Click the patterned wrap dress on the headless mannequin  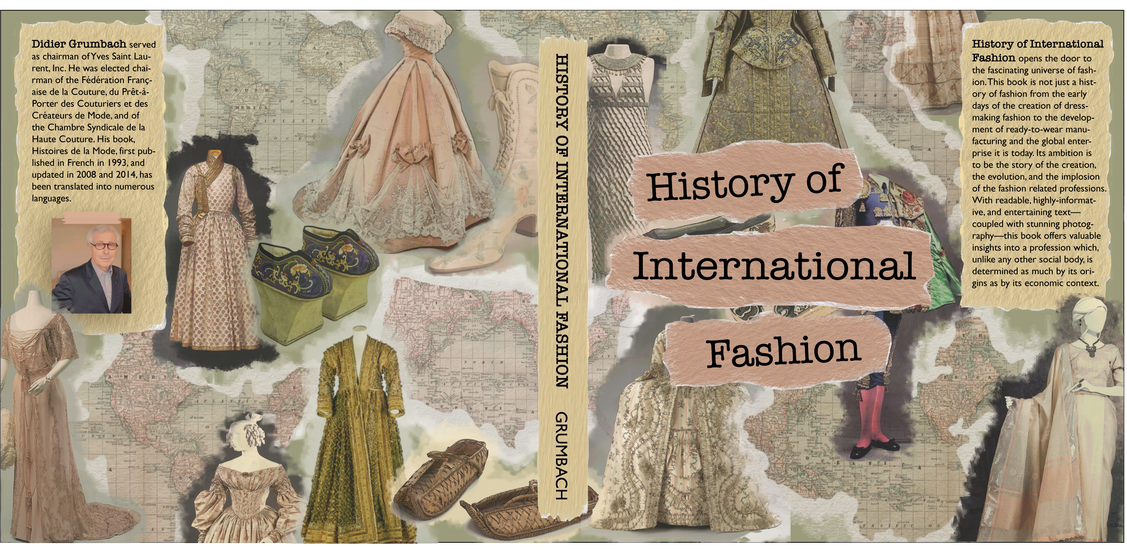[215, 249]
